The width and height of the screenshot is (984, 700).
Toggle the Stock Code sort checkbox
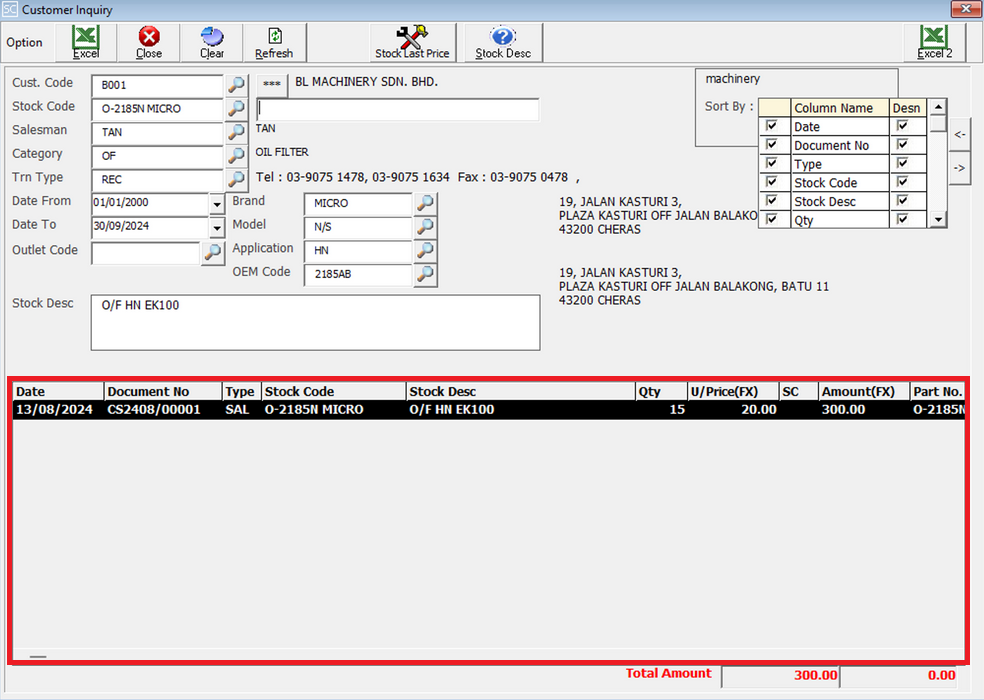[x=772, y=182]
